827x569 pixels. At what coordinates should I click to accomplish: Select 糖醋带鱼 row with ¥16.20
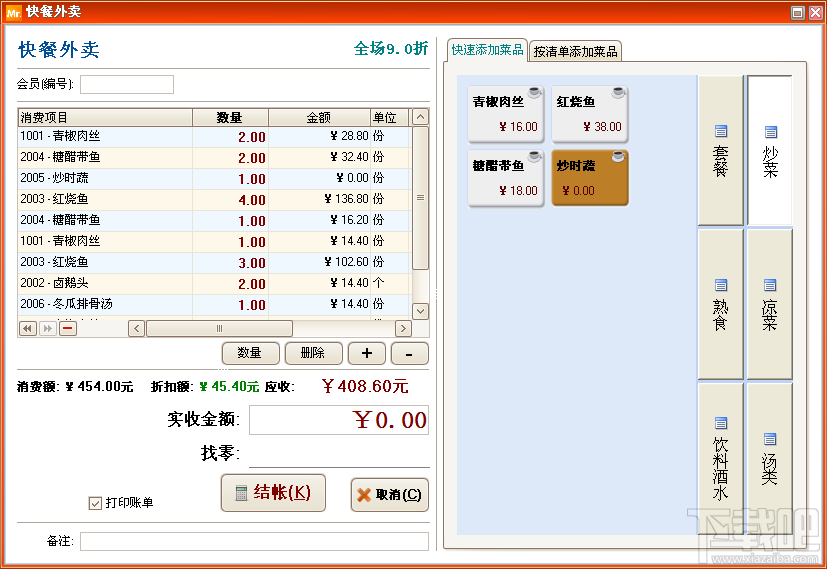tap(215, 220)
